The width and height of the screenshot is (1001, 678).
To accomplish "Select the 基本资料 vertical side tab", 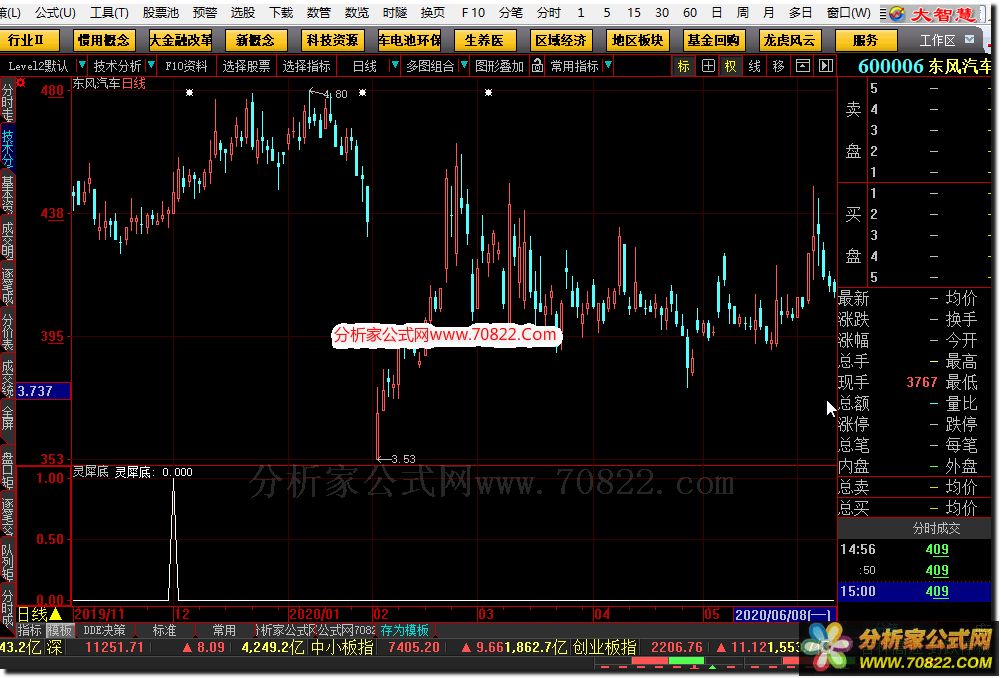I will pos(7,194).
